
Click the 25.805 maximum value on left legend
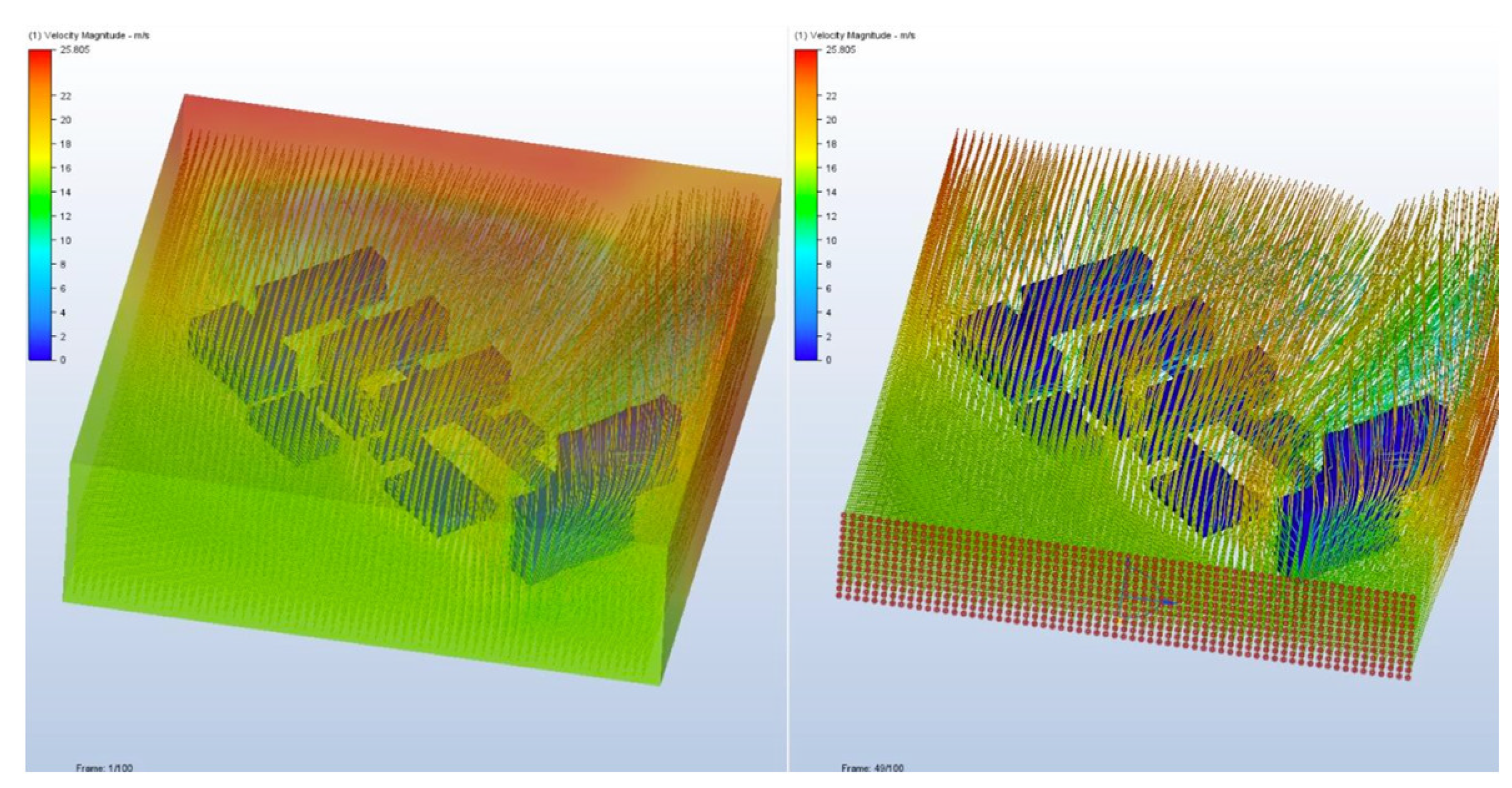(x=74, y=50)
